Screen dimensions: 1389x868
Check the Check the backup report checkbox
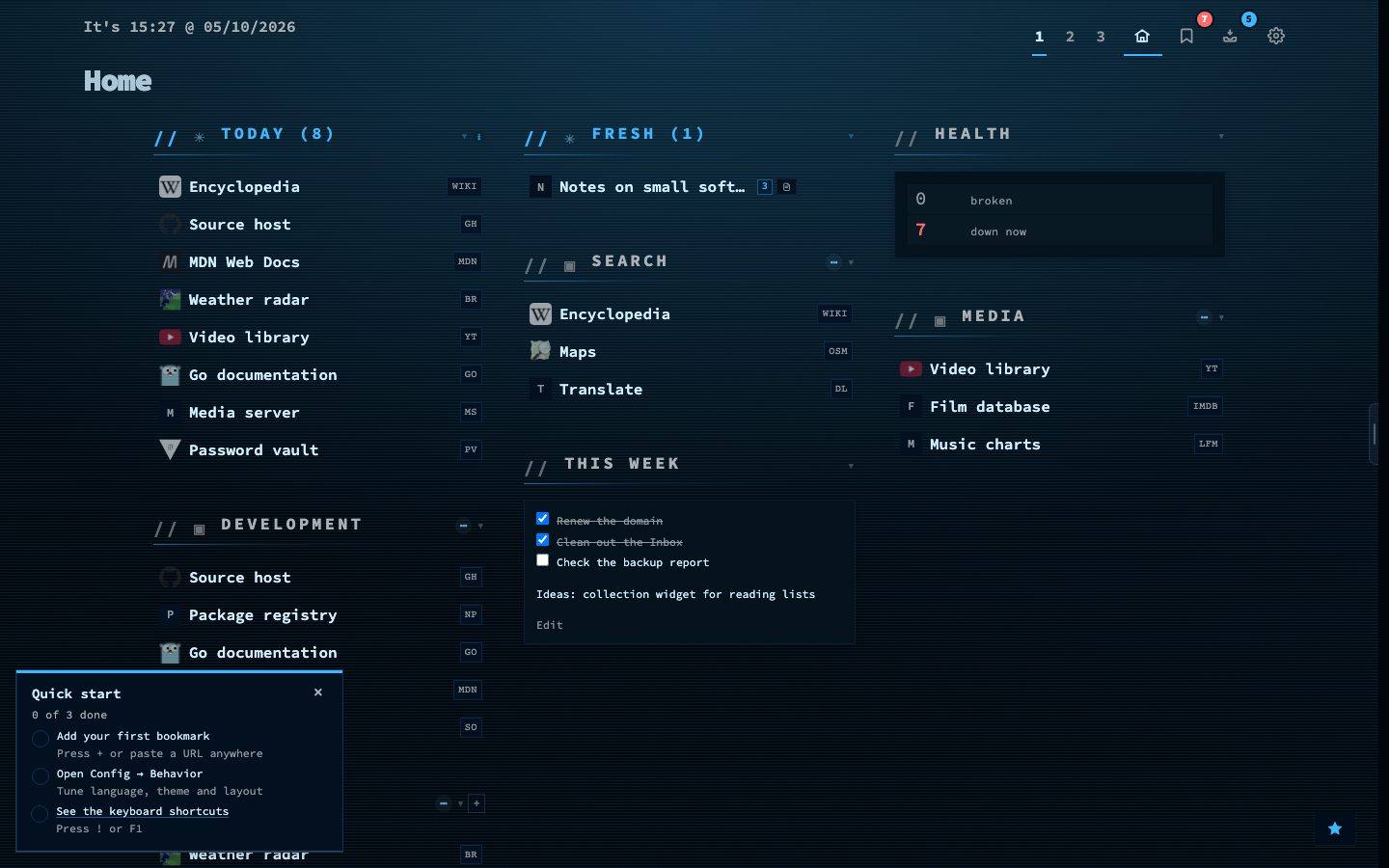click(543, 560)
